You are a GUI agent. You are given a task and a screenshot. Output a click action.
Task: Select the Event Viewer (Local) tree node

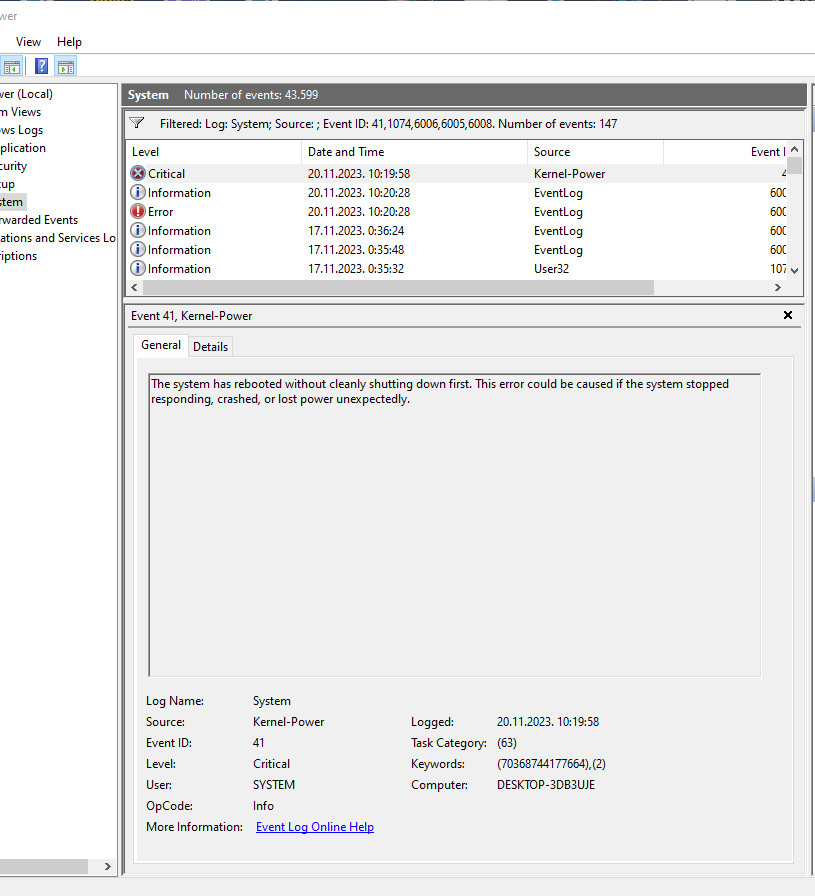[x=26, y=94]
